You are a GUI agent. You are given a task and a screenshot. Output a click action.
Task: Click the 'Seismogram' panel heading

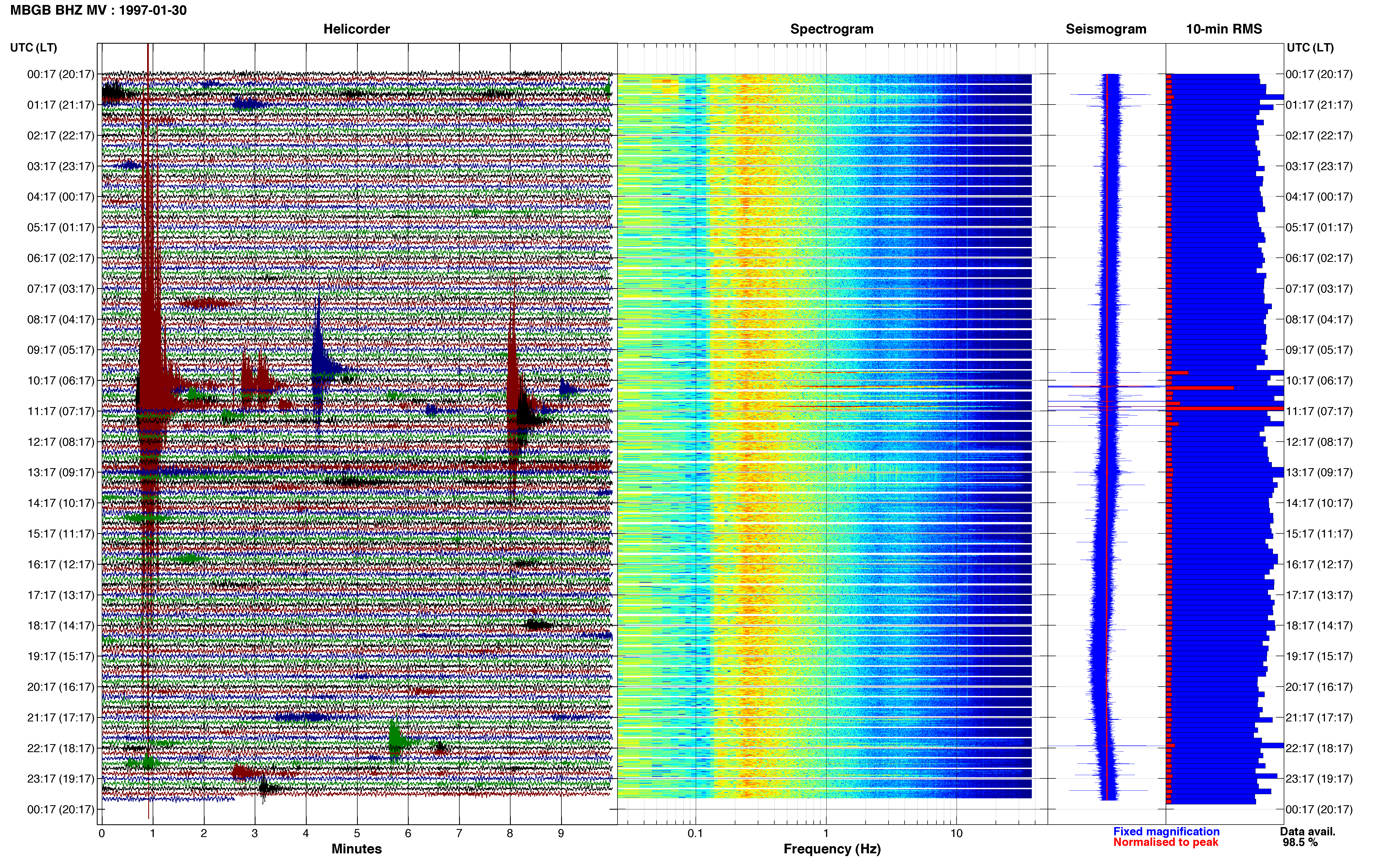click(x=1106, y=29)
